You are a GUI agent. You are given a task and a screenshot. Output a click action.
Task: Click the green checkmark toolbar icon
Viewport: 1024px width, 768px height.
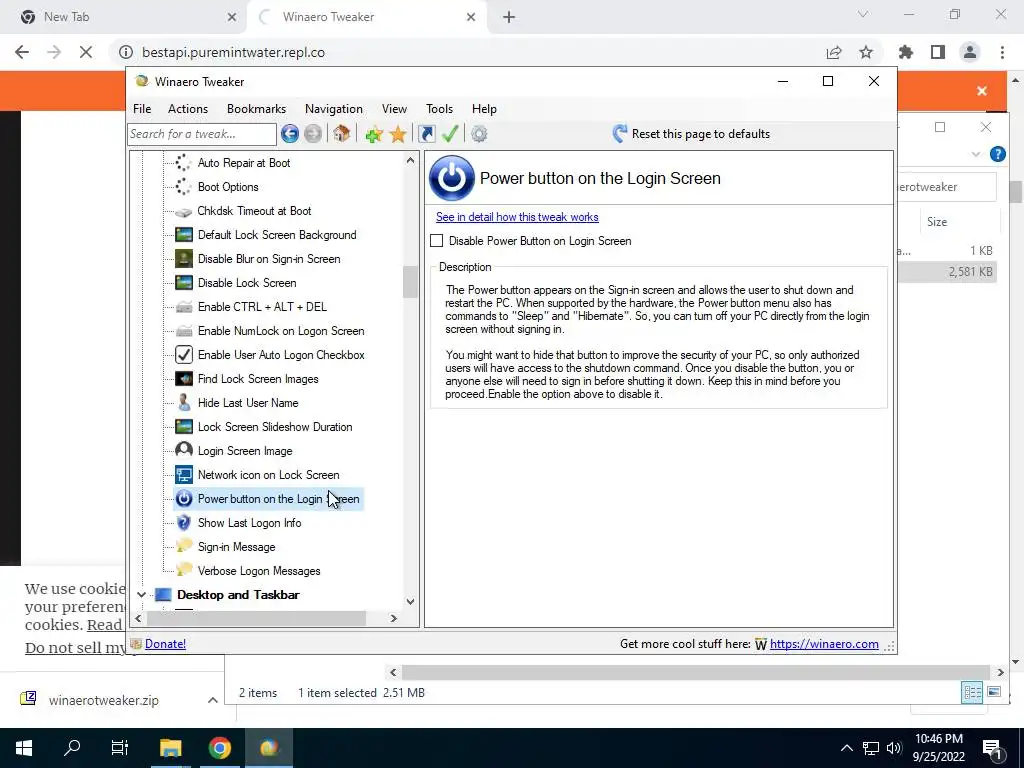450,134
